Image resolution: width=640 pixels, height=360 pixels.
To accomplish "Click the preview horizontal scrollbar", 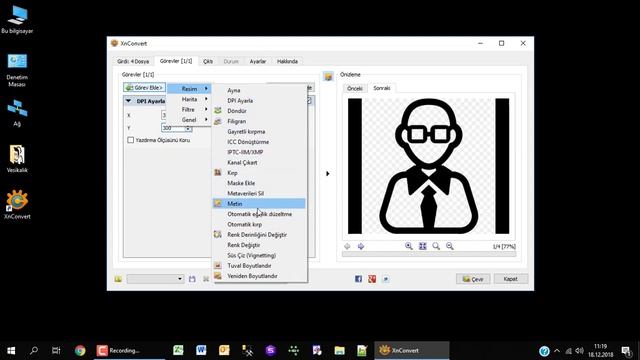I will 429,254.
